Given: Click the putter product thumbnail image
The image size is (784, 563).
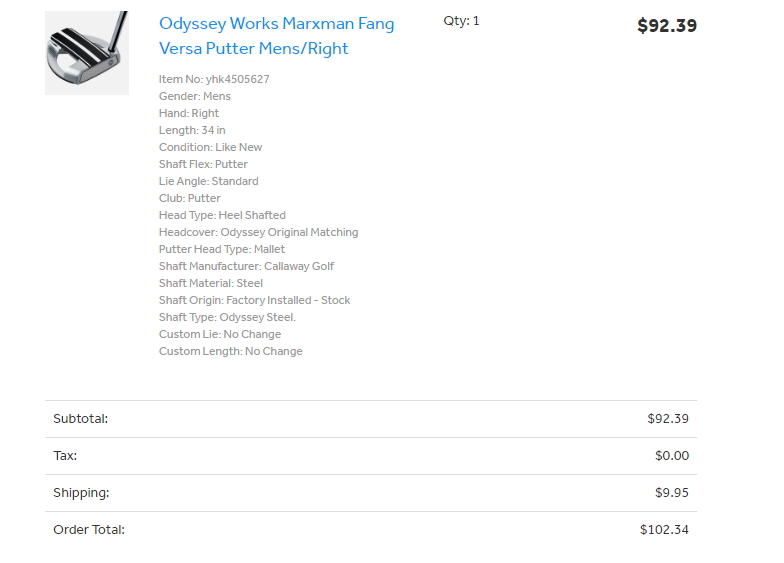Looking at the screenshot, I should (x=87, y=53).
